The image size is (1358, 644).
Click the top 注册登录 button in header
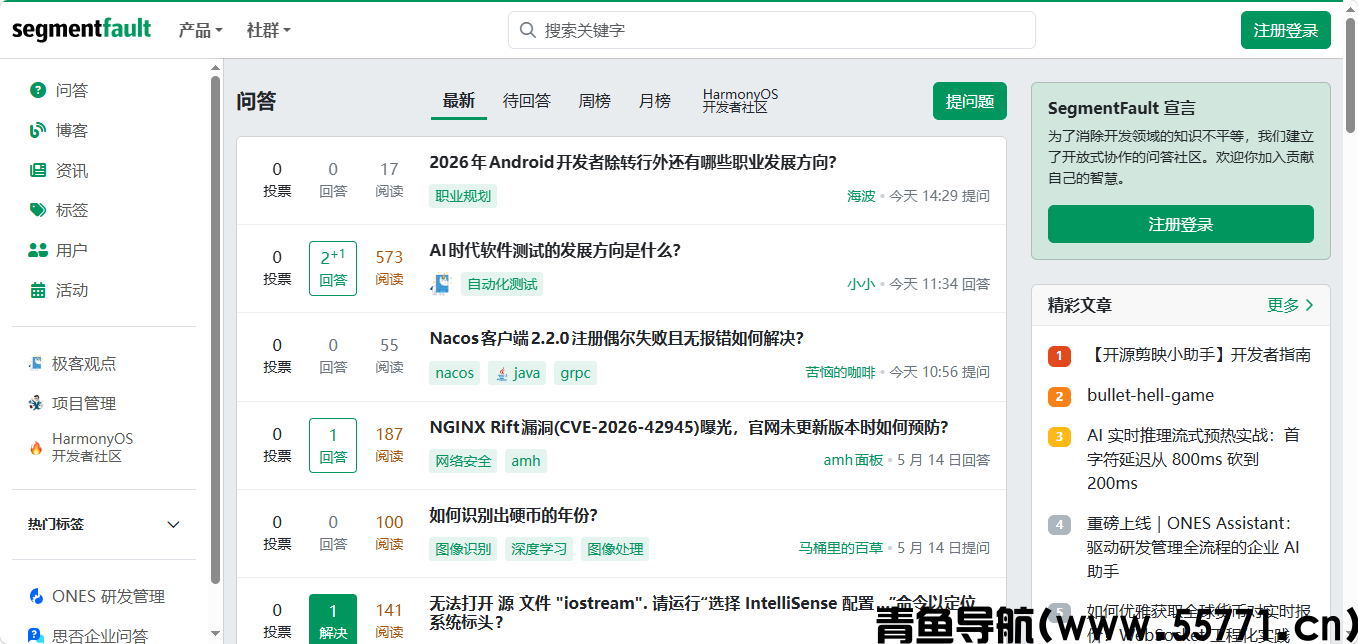click(1286, 30)
